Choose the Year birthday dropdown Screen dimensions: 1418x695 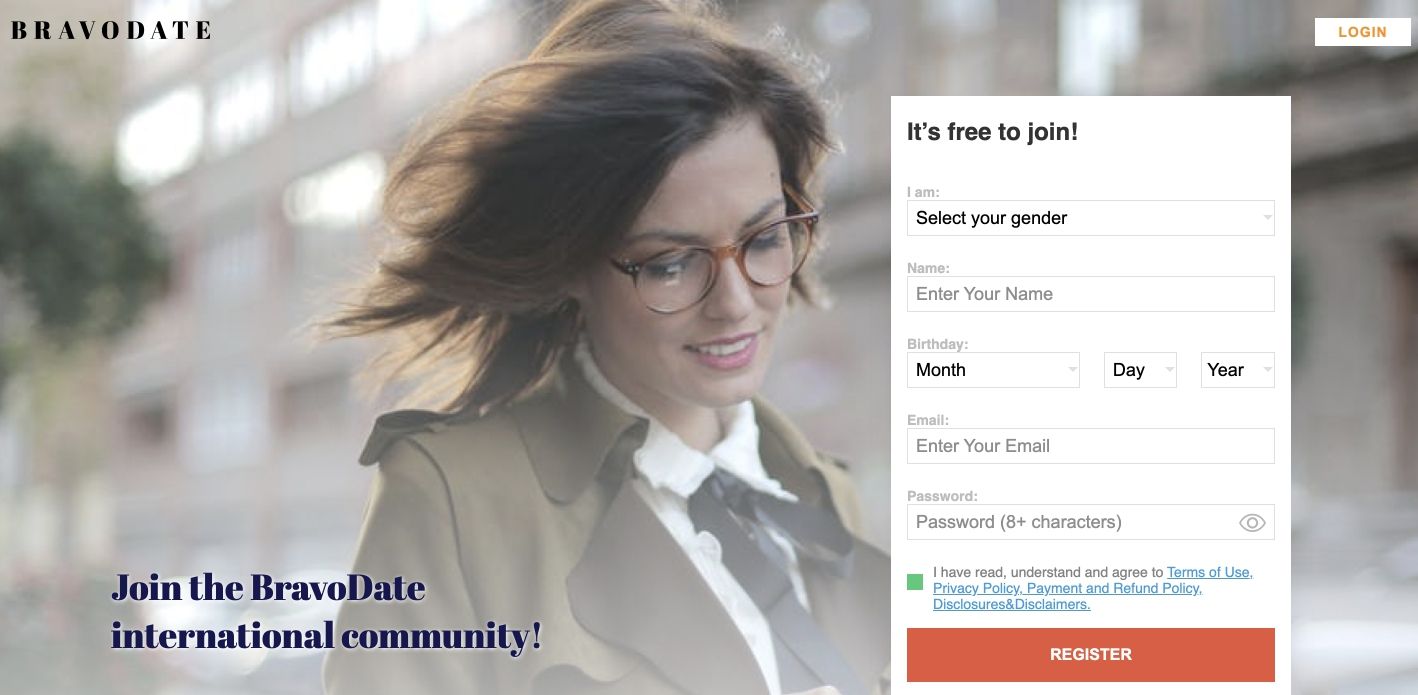pos(1237,370)
